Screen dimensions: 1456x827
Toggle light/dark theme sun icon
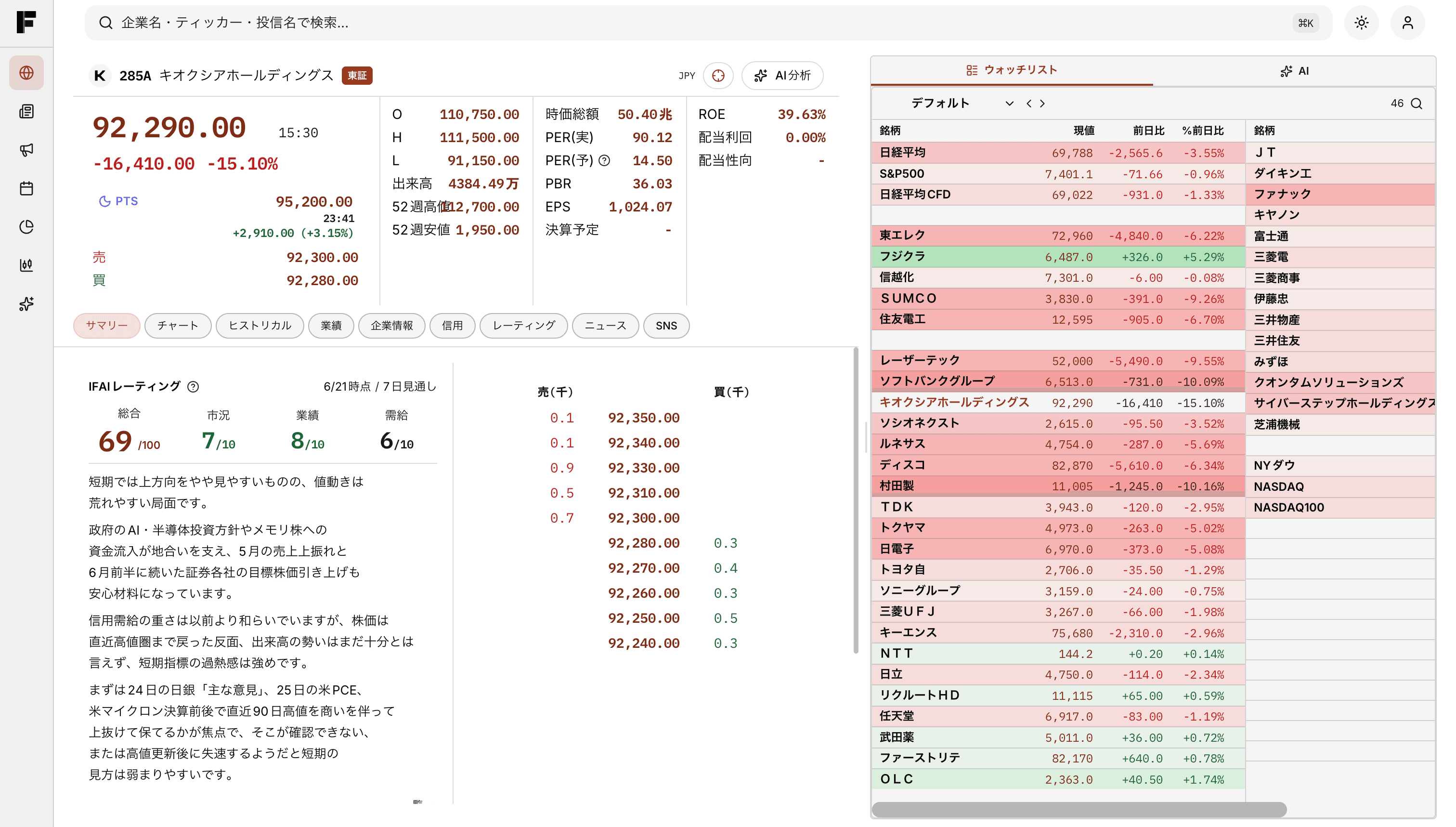pyautogui.click(x=1361, y=23)
